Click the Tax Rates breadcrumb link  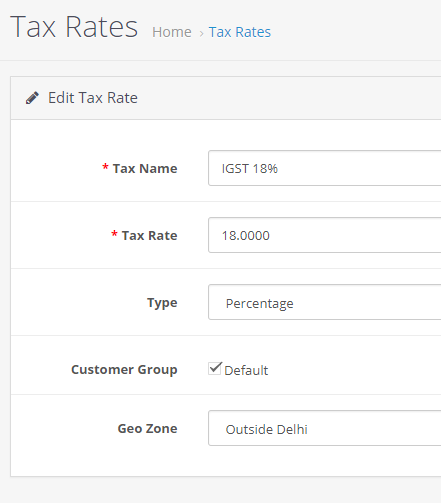point(240,32)
